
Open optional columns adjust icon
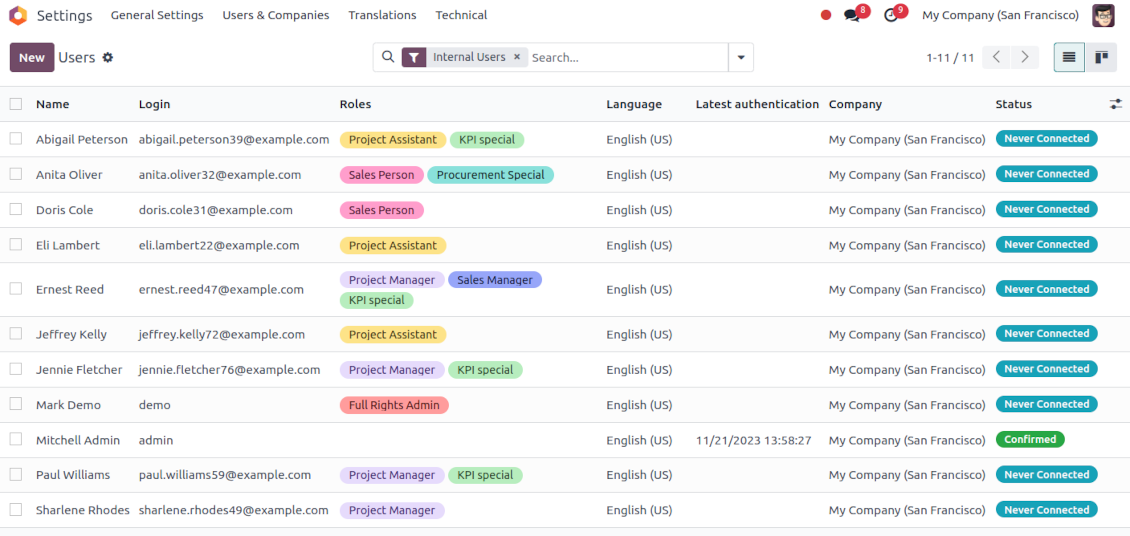[x=1116, y=104]
